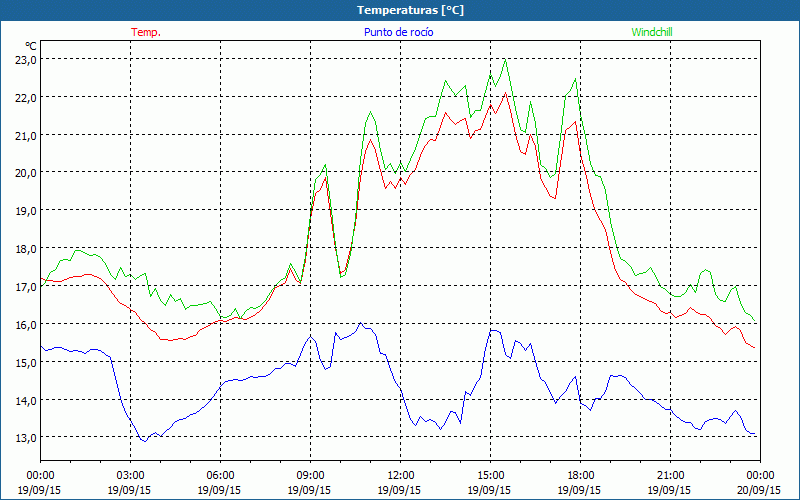Click the 18:00 time axis label
Image resolution: width=800 pixels, height=500 pixels.
click(x=580, y=476)
